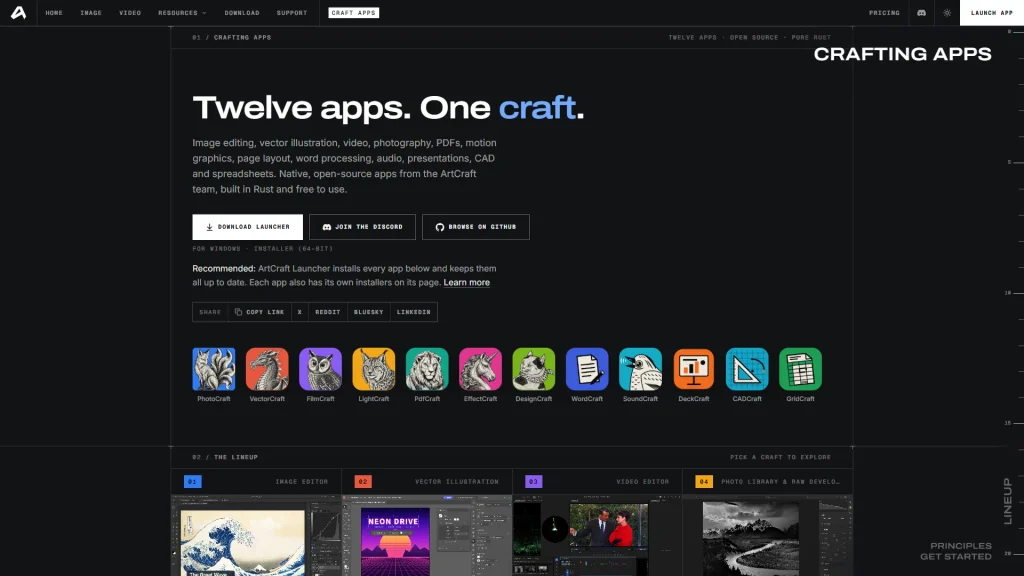This screenshot has width=1024, height=576.
Task: Open the FilmCraft owl app icon
Action: (x=320, y=369)
